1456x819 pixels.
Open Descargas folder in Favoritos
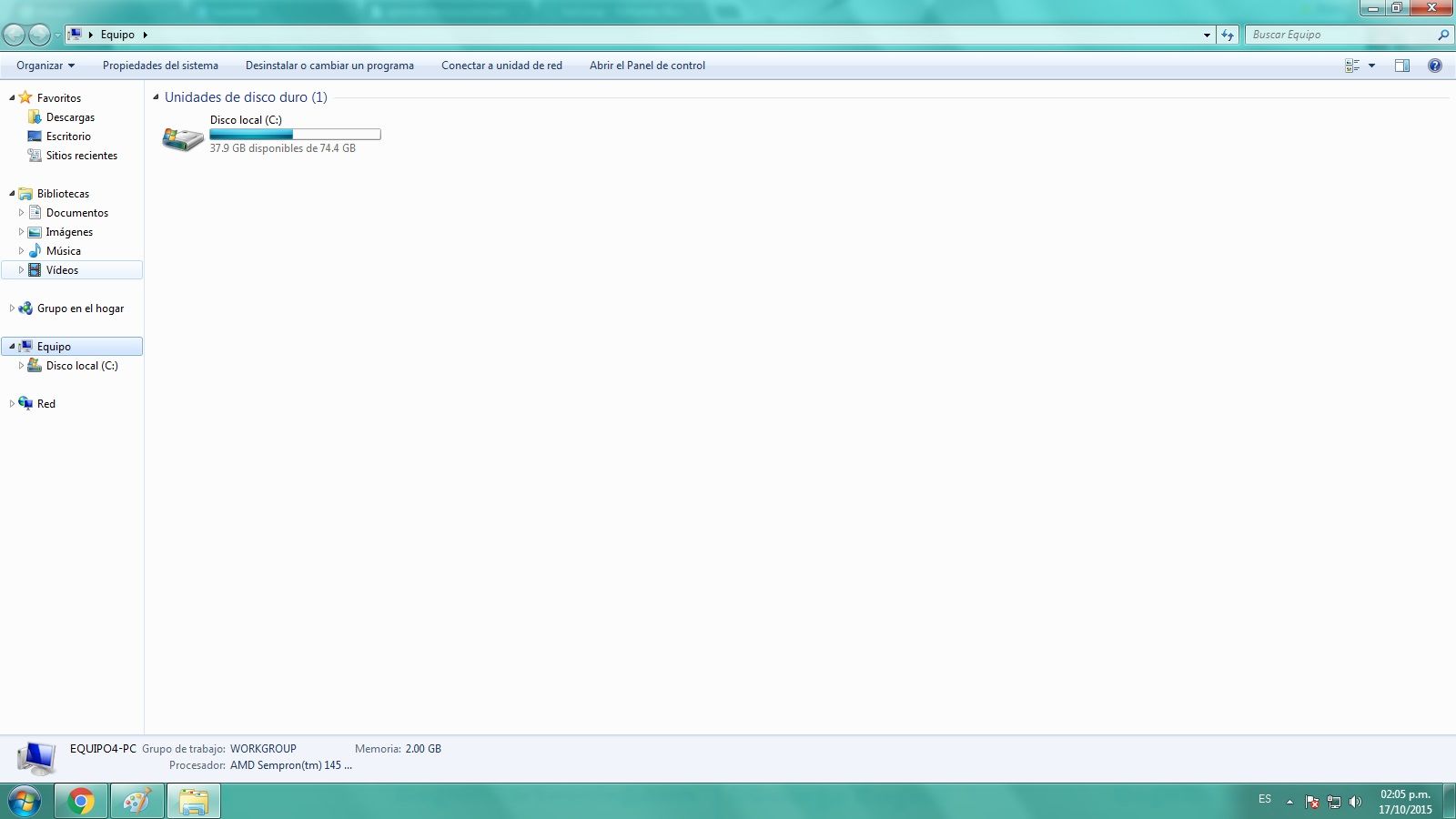[x=70, y=117]
